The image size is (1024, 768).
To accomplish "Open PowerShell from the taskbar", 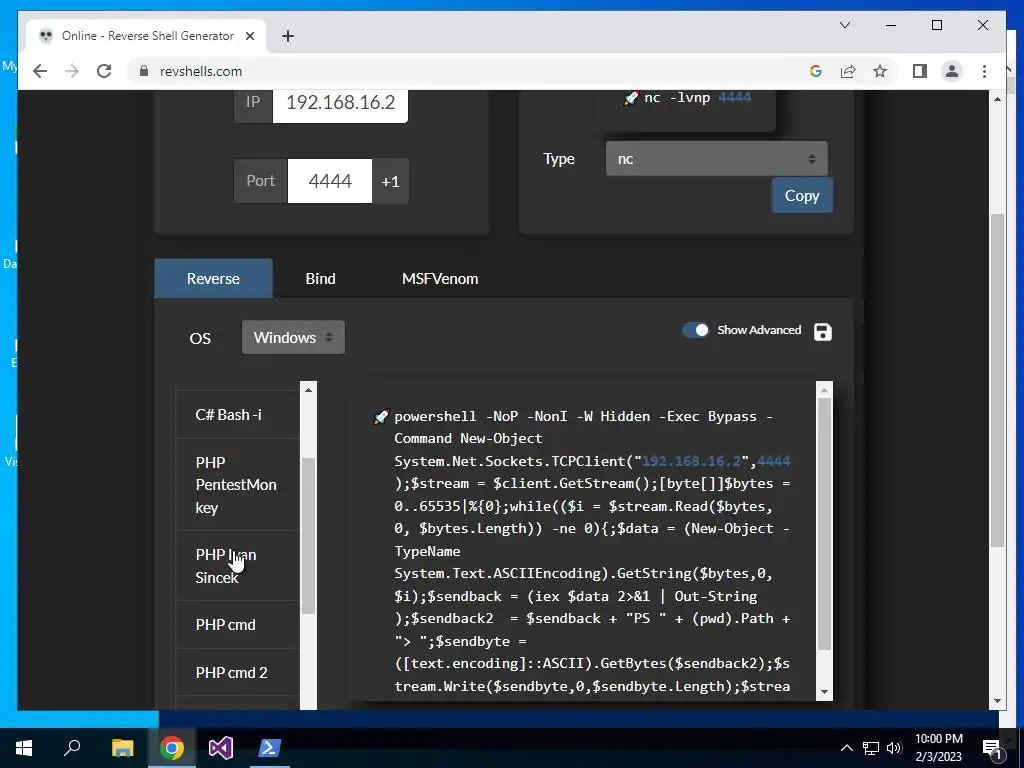I will click(270, 748).
